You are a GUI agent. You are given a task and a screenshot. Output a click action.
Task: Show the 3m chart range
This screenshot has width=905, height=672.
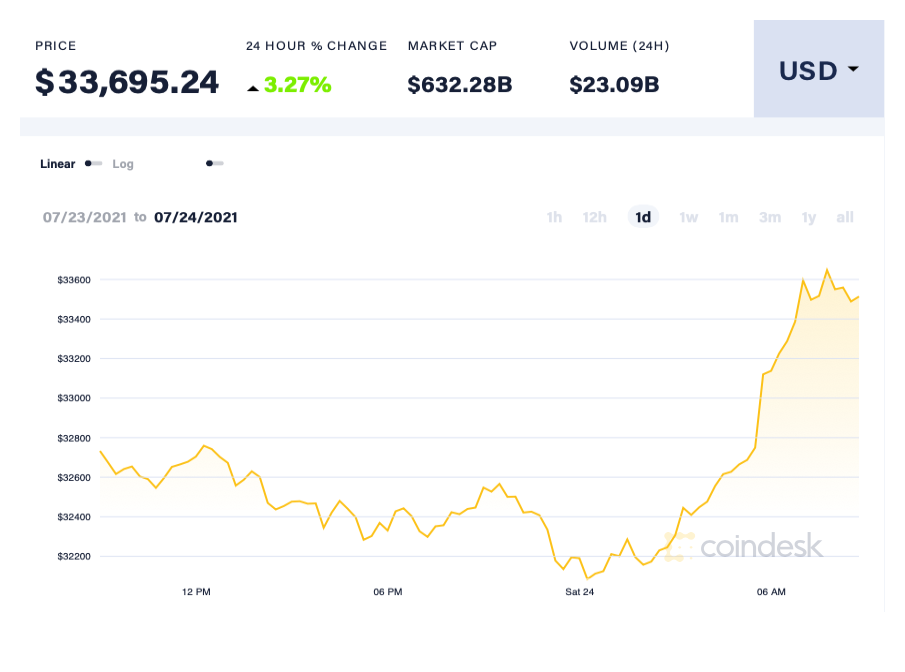pyautogui.click(x=769, y=217)
